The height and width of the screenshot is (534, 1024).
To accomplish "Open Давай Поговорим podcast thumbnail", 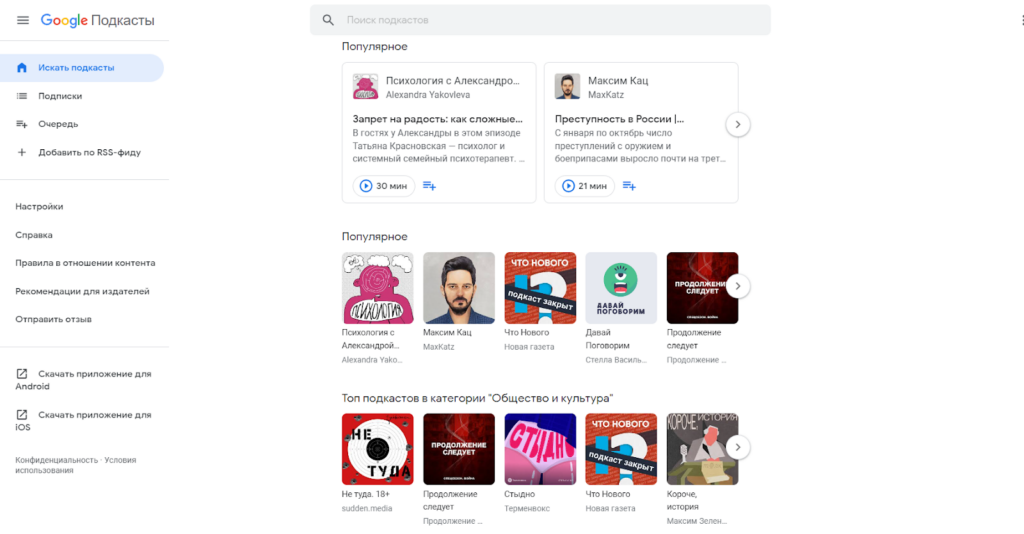I will pos(621,289).
